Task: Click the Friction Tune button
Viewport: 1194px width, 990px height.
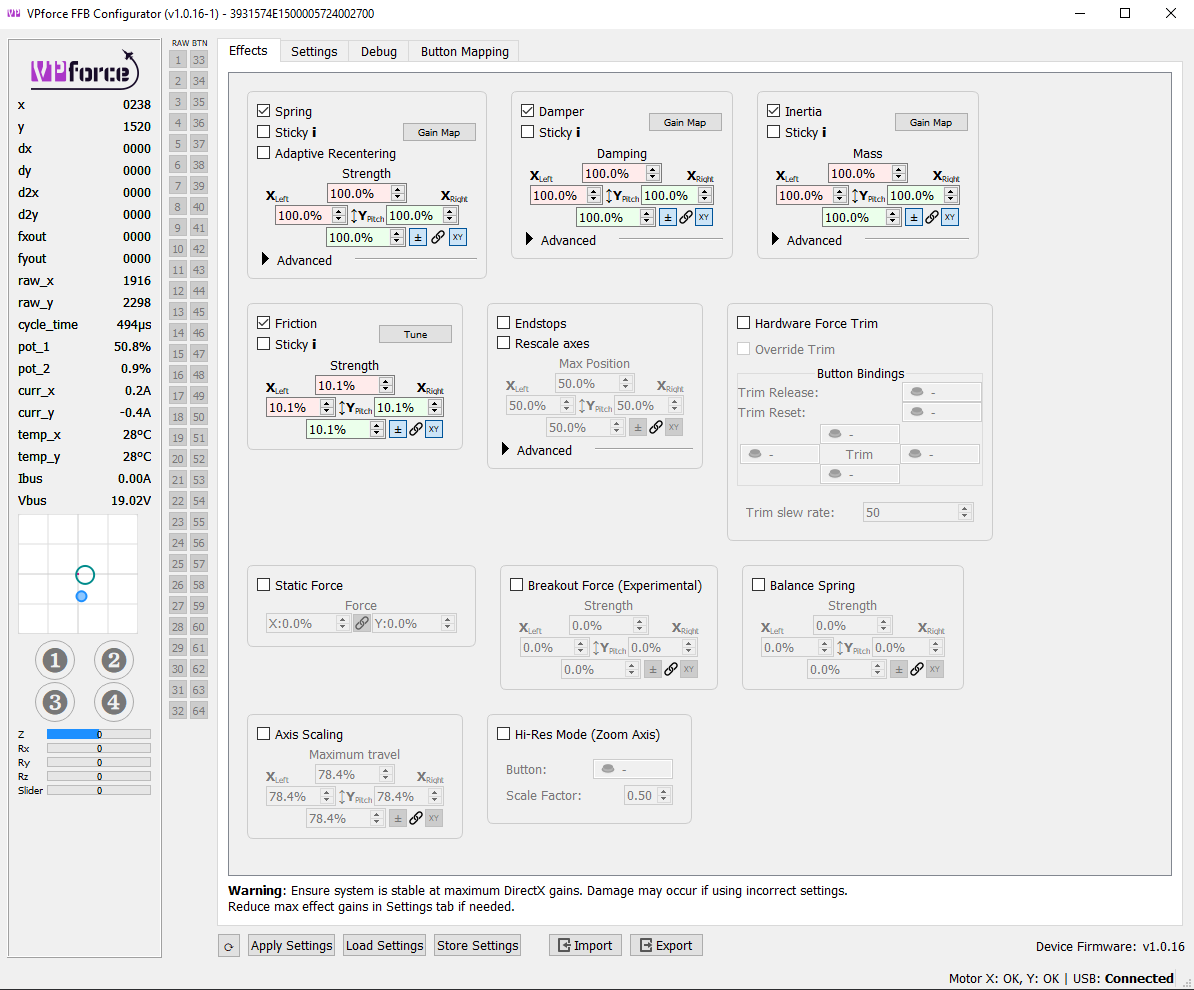Action: [415, 334]
